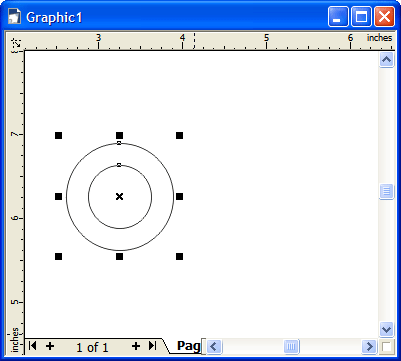
Task: Click the vertical scrollbar up arrow
Action: 386,60
